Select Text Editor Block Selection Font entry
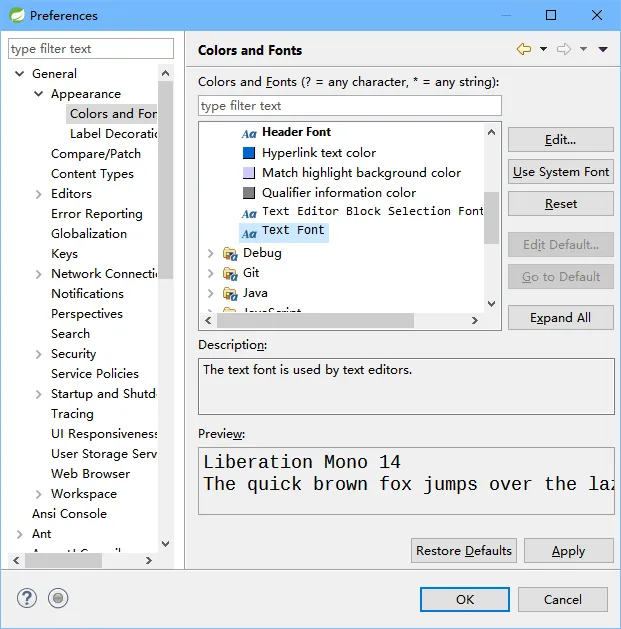The width and height of the screenshot is (621, 629). coord(373,211)
